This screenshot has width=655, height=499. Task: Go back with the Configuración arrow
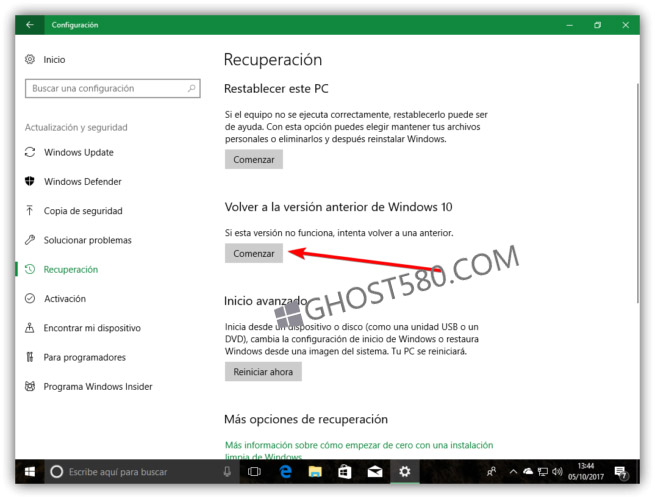click(x=30, y=25)
